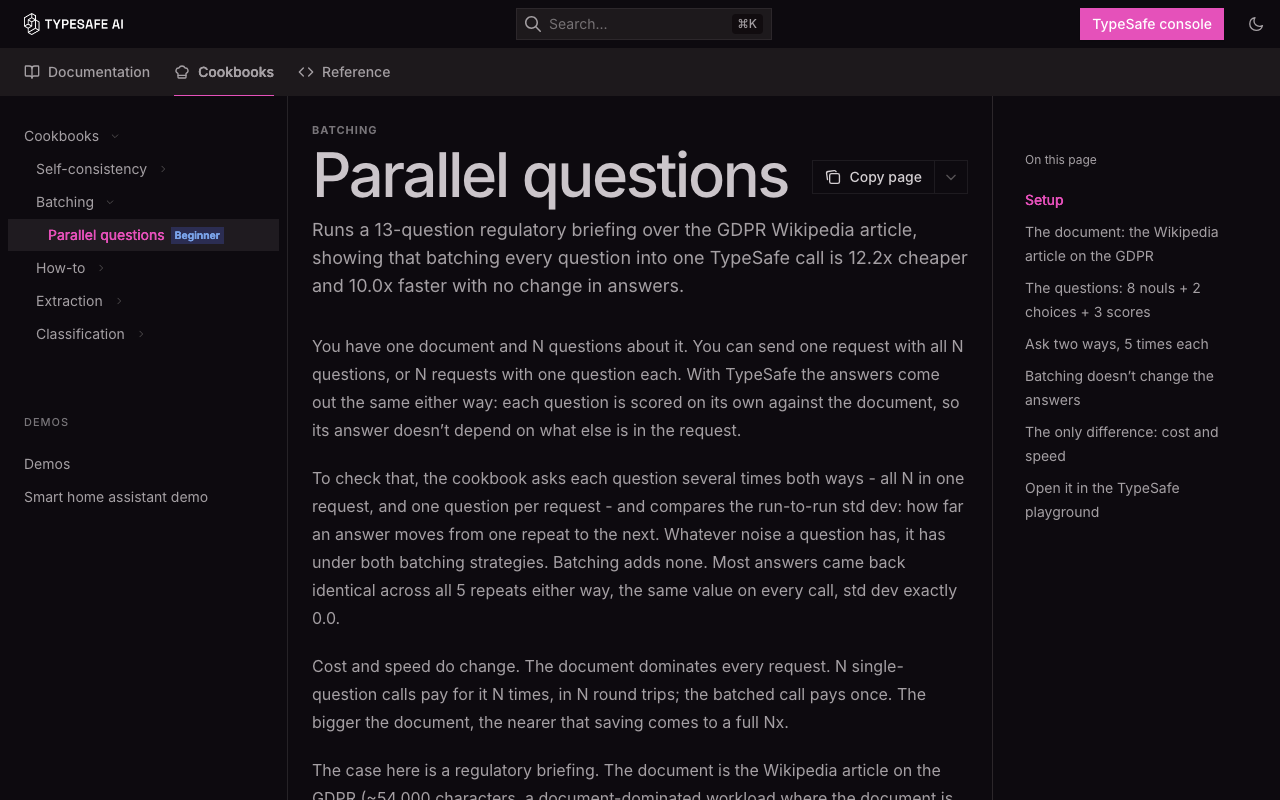Click the Cookbooks chef hat icon

click(x=182, y=72)
